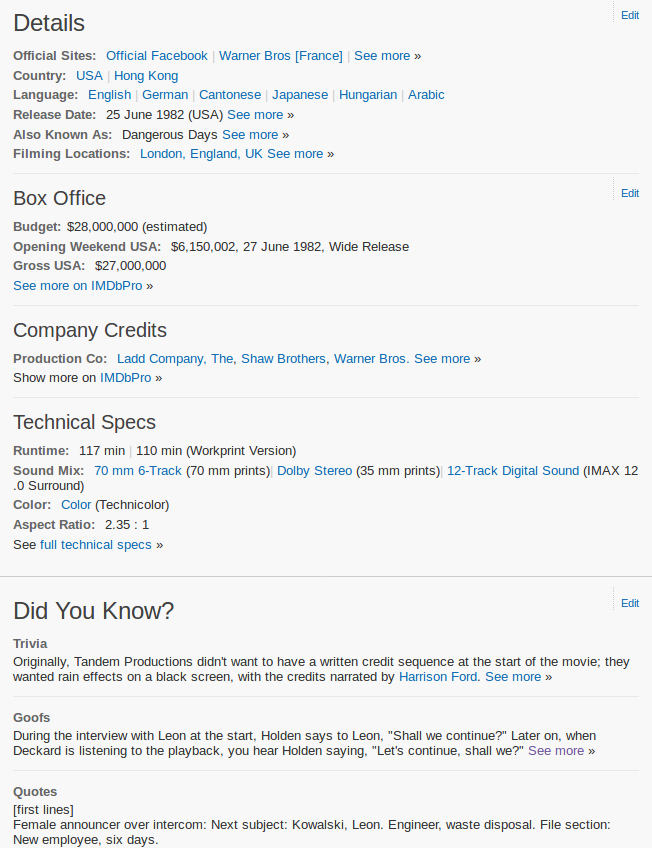The image size is (652, 848).
Task: Click Edit button in Box Office section
Action: click(629, 194)
